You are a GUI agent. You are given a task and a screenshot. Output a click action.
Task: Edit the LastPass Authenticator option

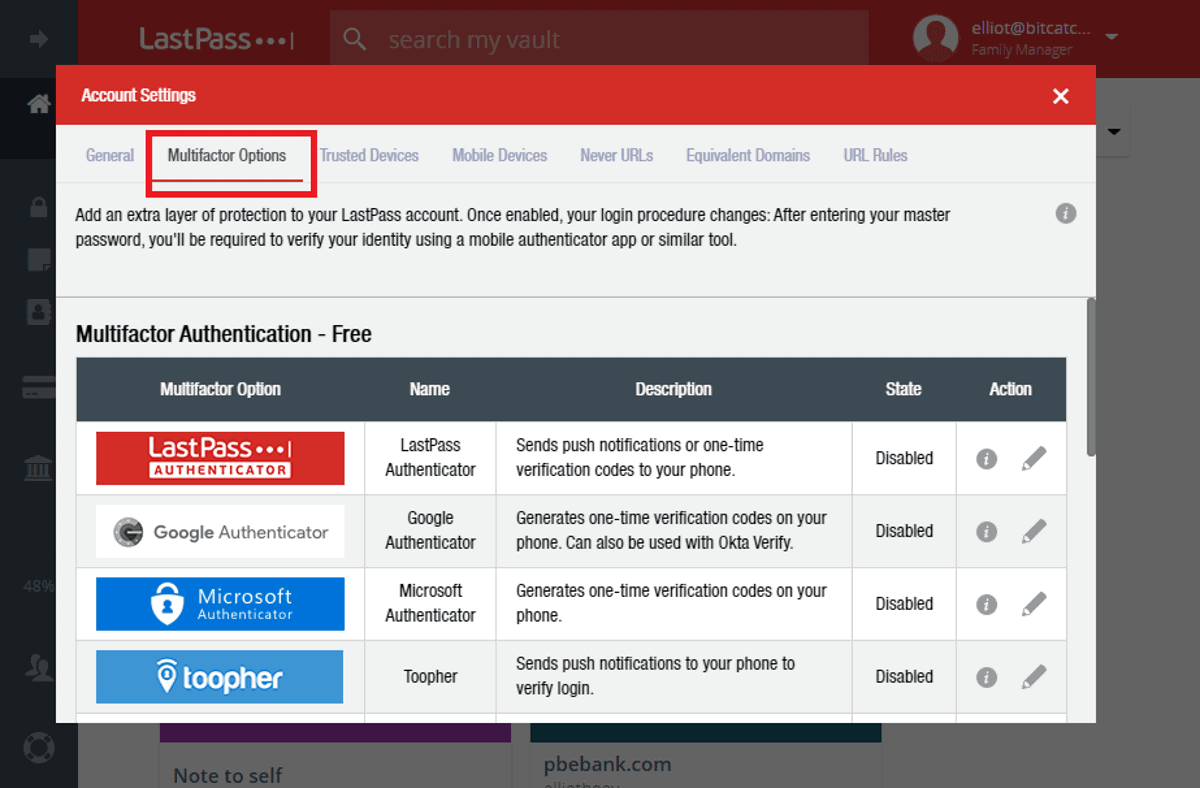coord(1034,458)
